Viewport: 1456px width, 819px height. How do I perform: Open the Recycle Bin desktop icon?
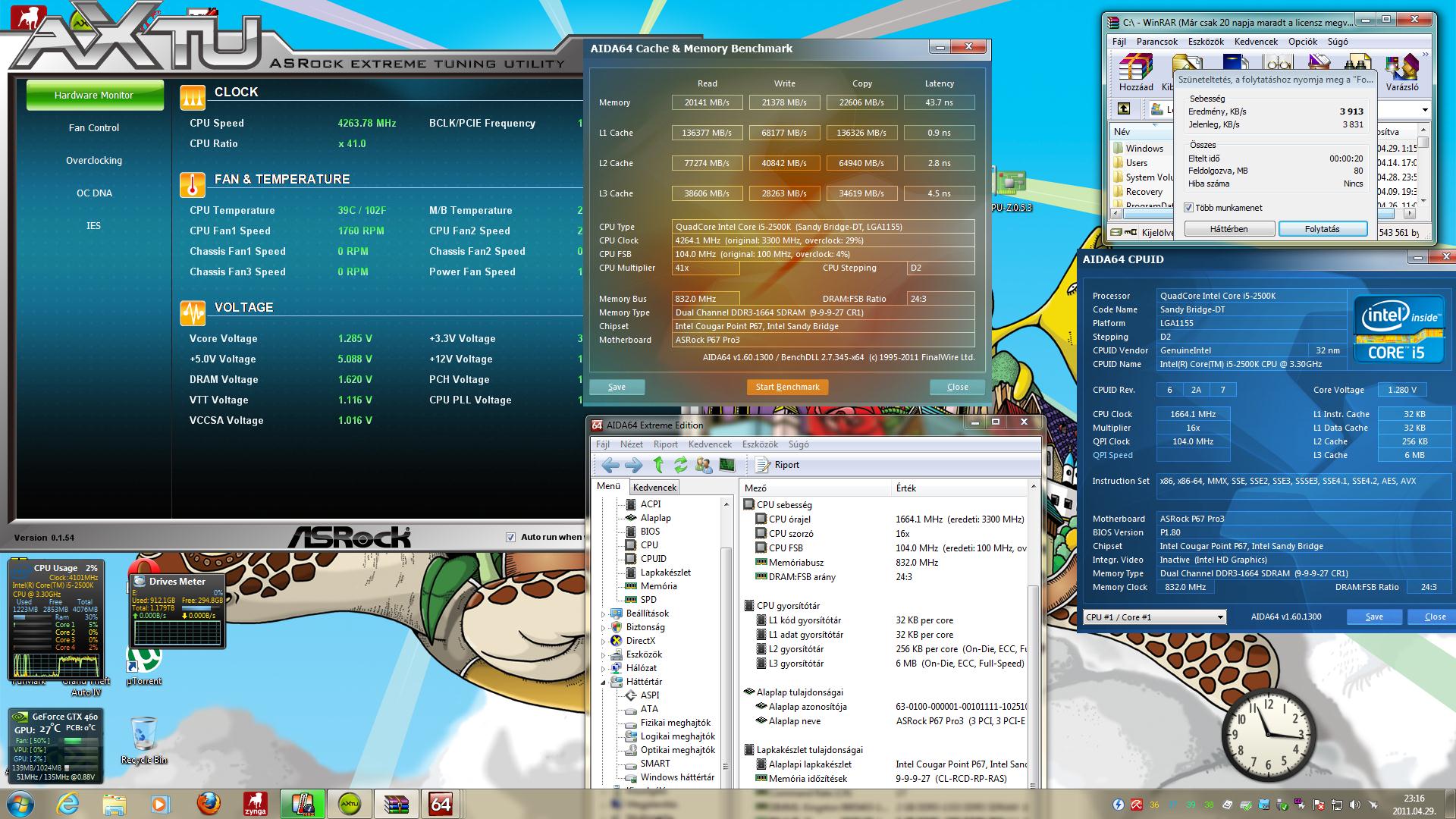click(143, 741)
